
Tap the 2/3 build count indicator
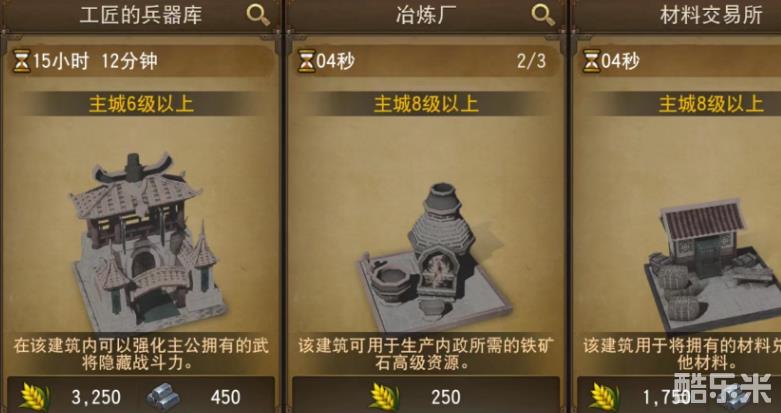click(x=531, y=62)
